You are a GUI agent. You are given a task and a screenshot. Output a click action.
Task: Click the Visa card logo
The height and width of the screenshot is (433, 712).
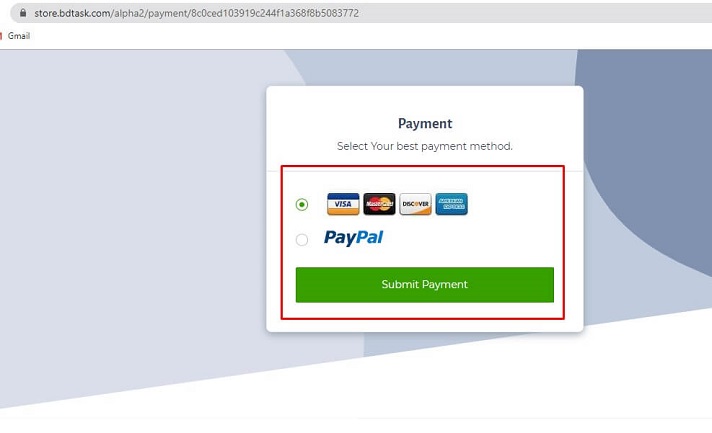click(343, 204)
